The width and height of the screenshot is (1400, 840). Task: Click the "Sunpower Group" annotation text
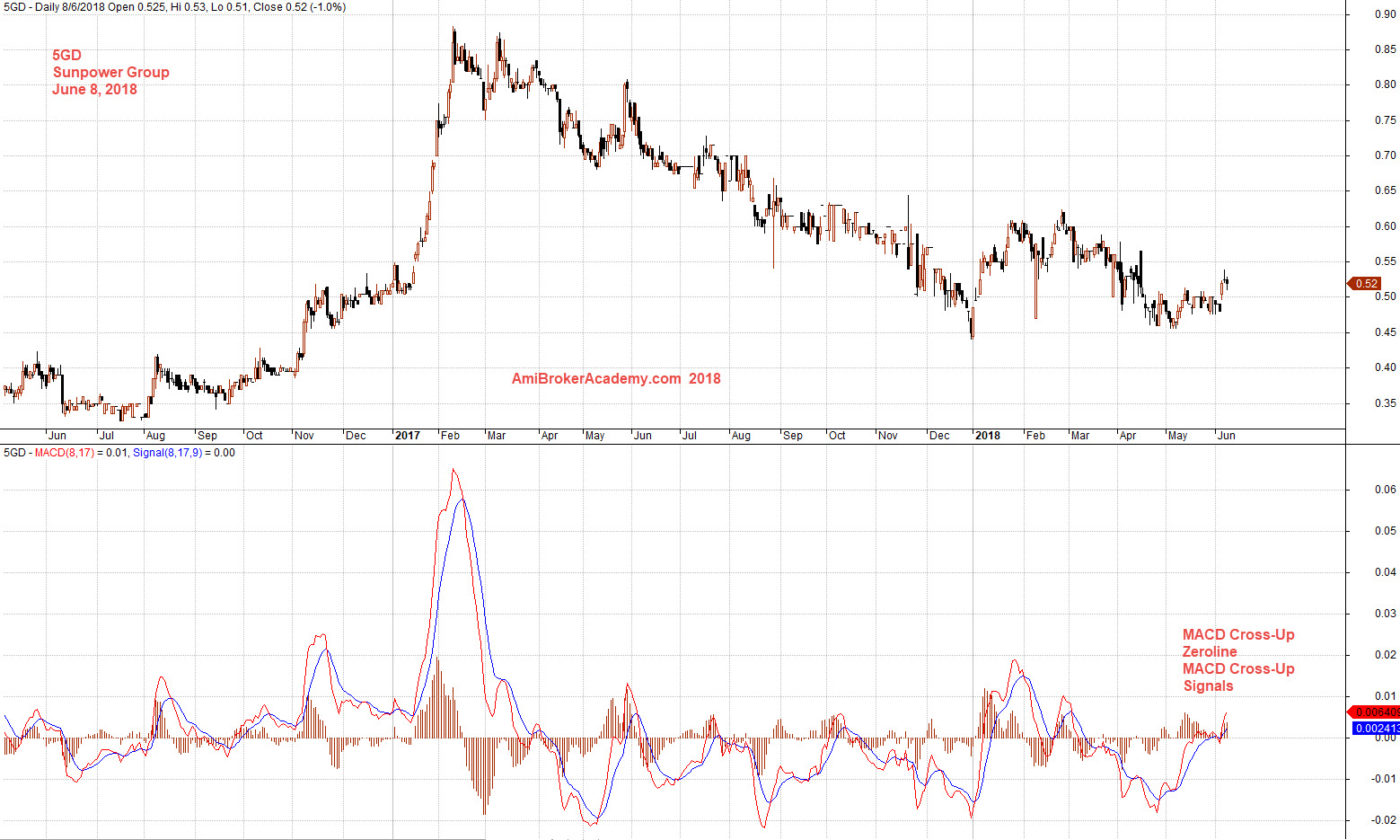(x=110, y=72)
